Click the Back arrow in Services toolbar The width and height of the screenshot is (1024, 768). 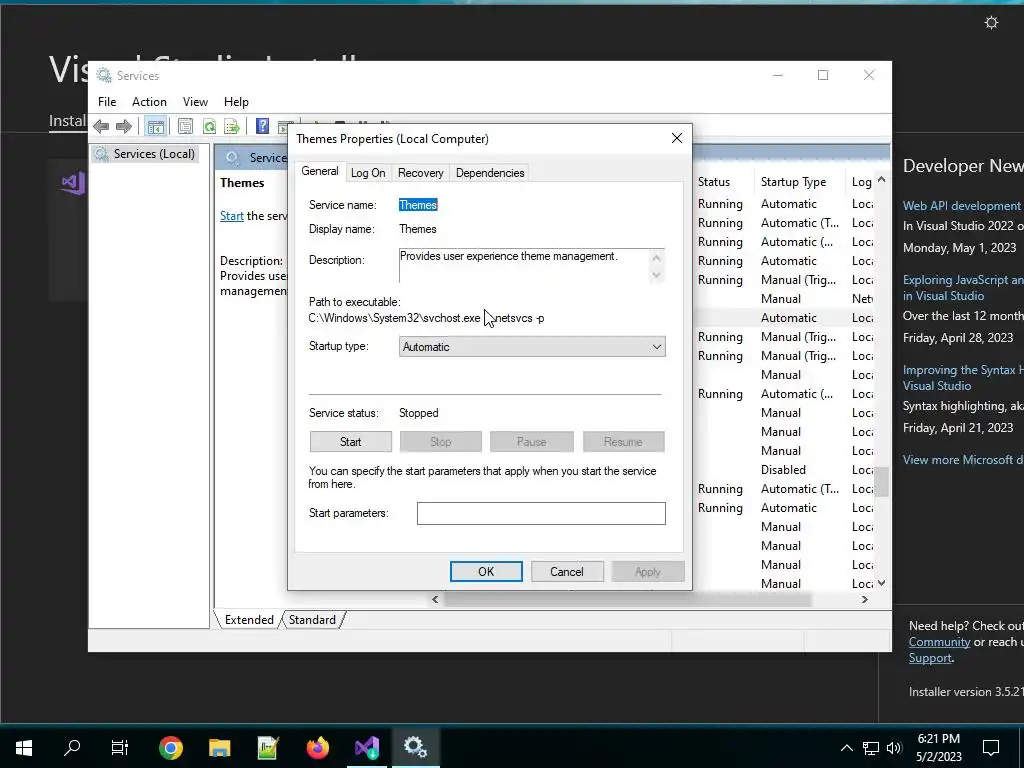[x=101, y=126]
